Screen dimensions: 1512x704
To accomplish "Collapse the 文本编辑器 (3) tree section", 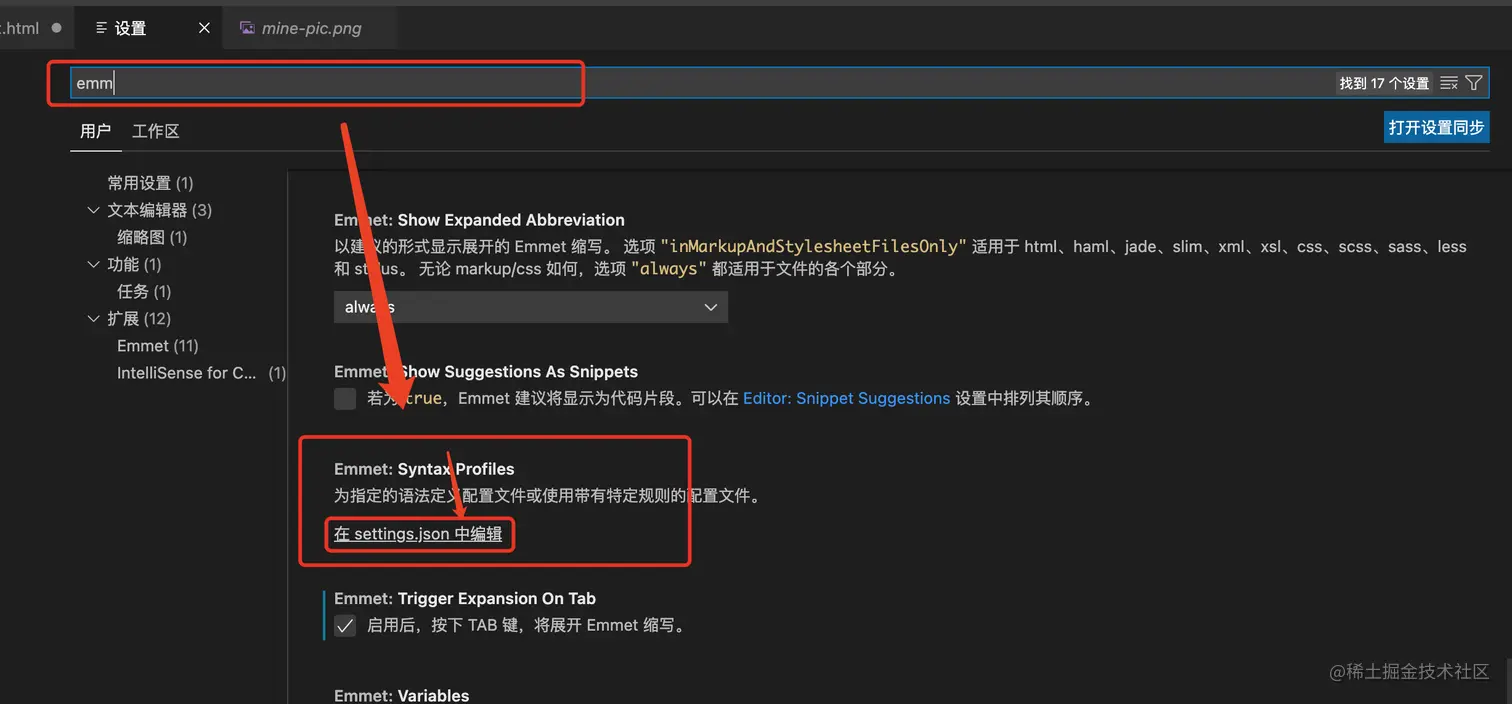I will pyautogui.click(x=94, y=210).
